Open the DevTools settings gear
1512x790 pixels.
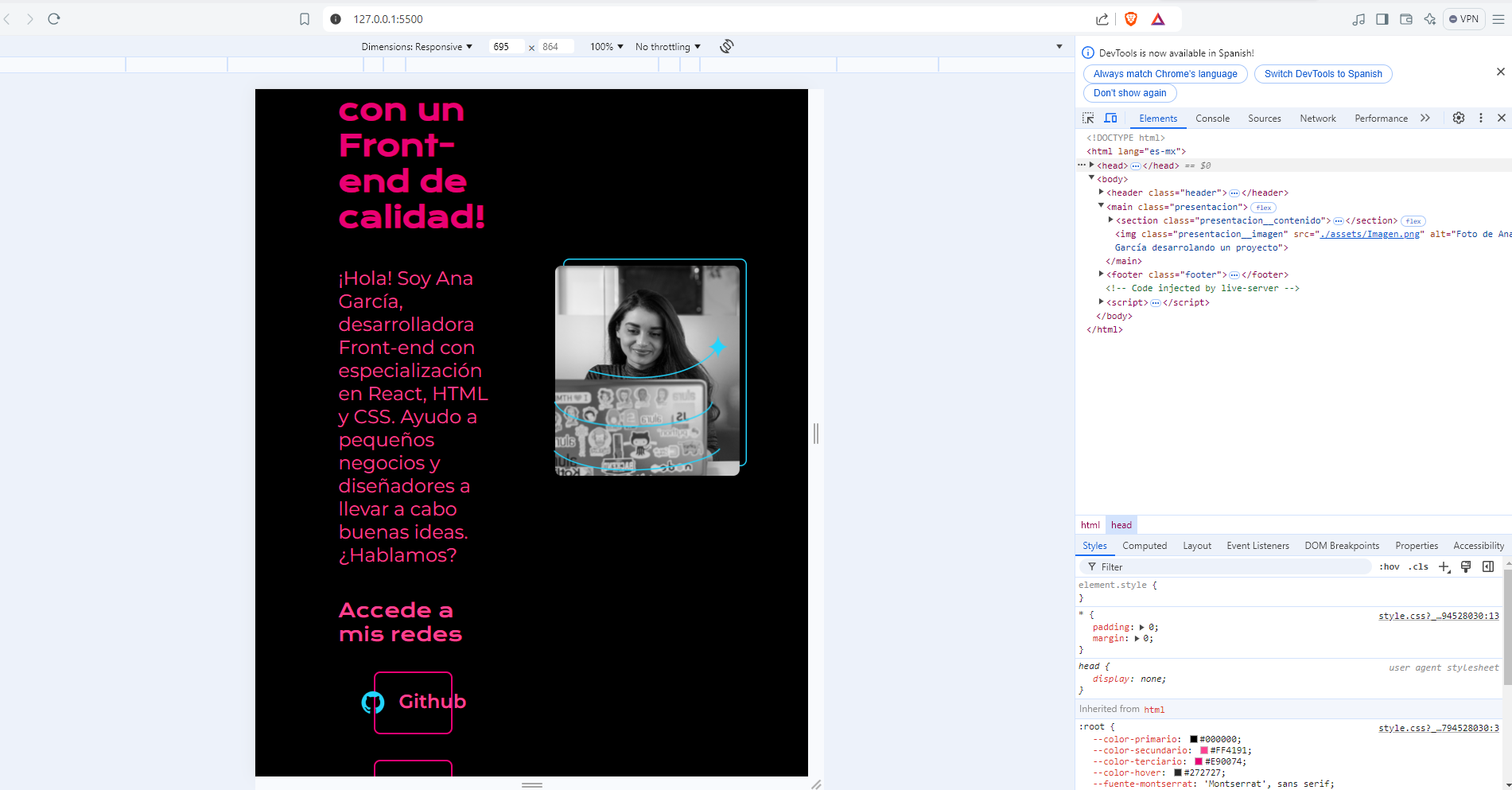pos(1459,118)
